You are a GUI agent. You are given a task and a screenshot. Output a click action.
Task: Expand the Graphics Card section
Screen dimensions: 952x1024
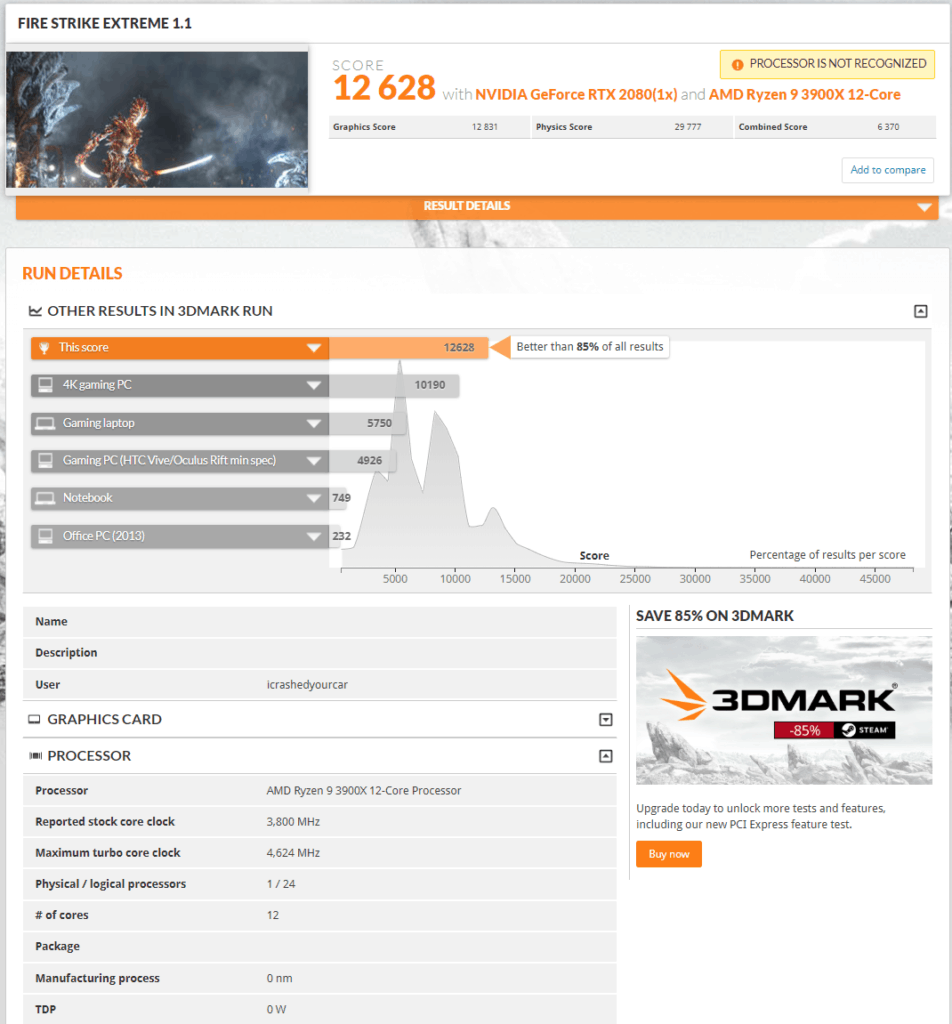pyautogui.click(x=605, y=719)
